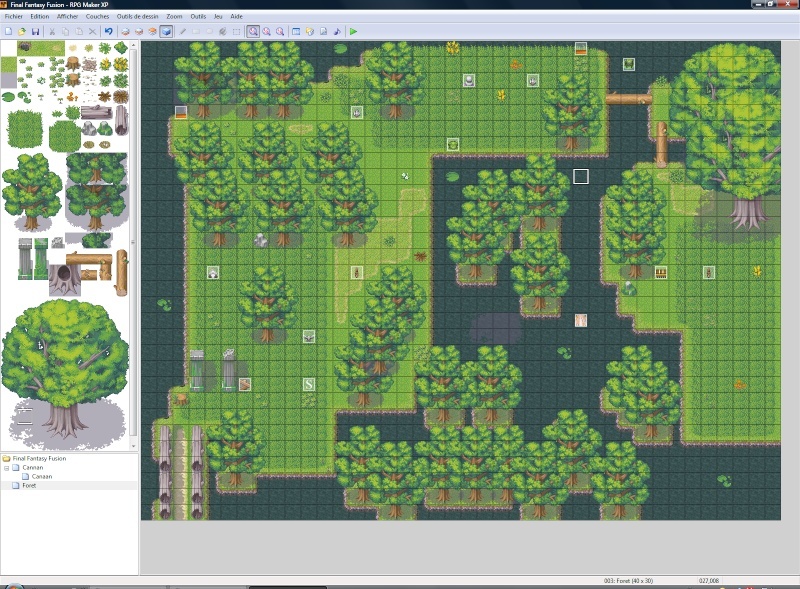Select the treasure chest event on map

[x=661, y=273]
